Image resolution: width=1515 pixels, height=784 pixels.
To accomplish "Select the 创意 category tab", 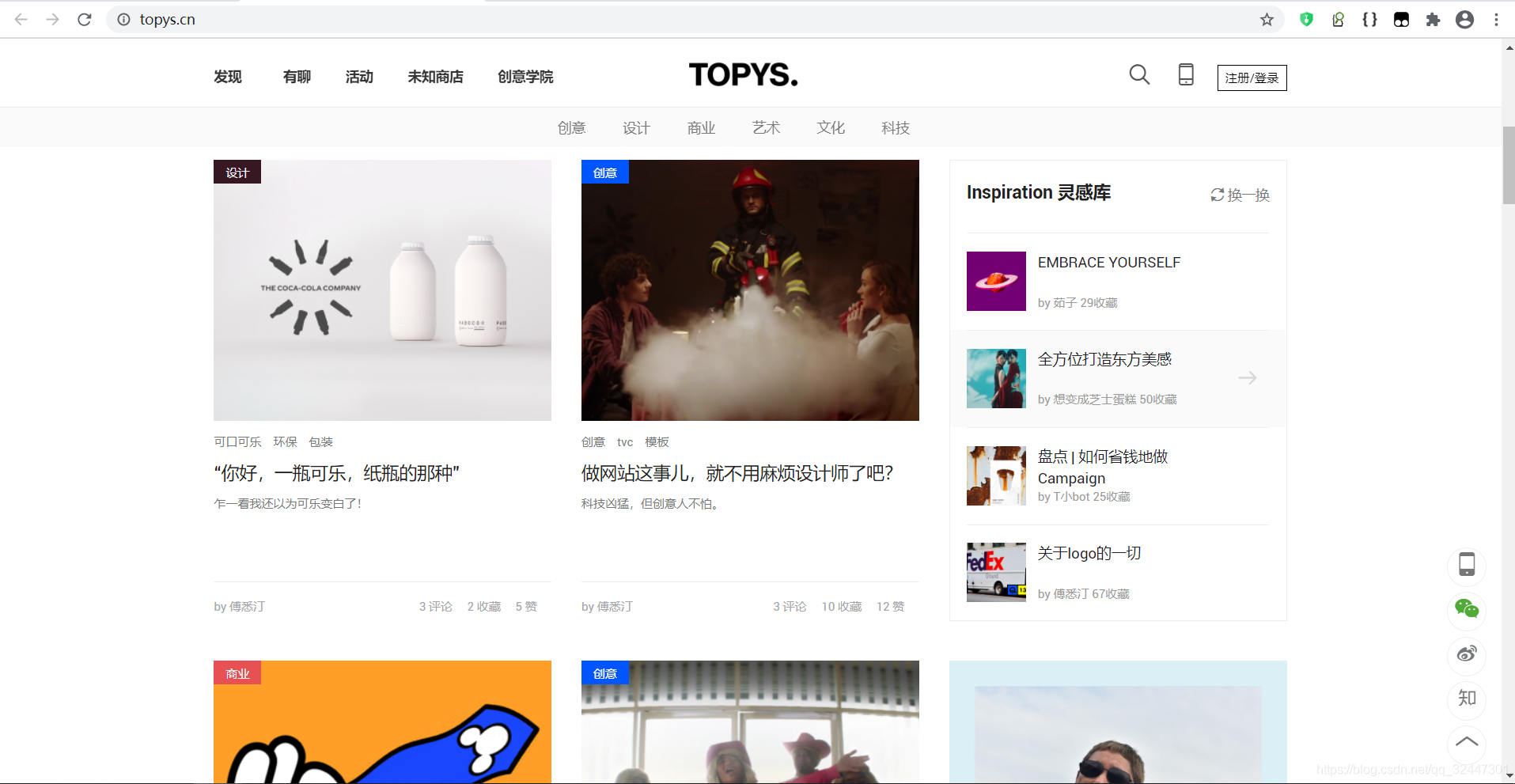I will pos(571,128).
